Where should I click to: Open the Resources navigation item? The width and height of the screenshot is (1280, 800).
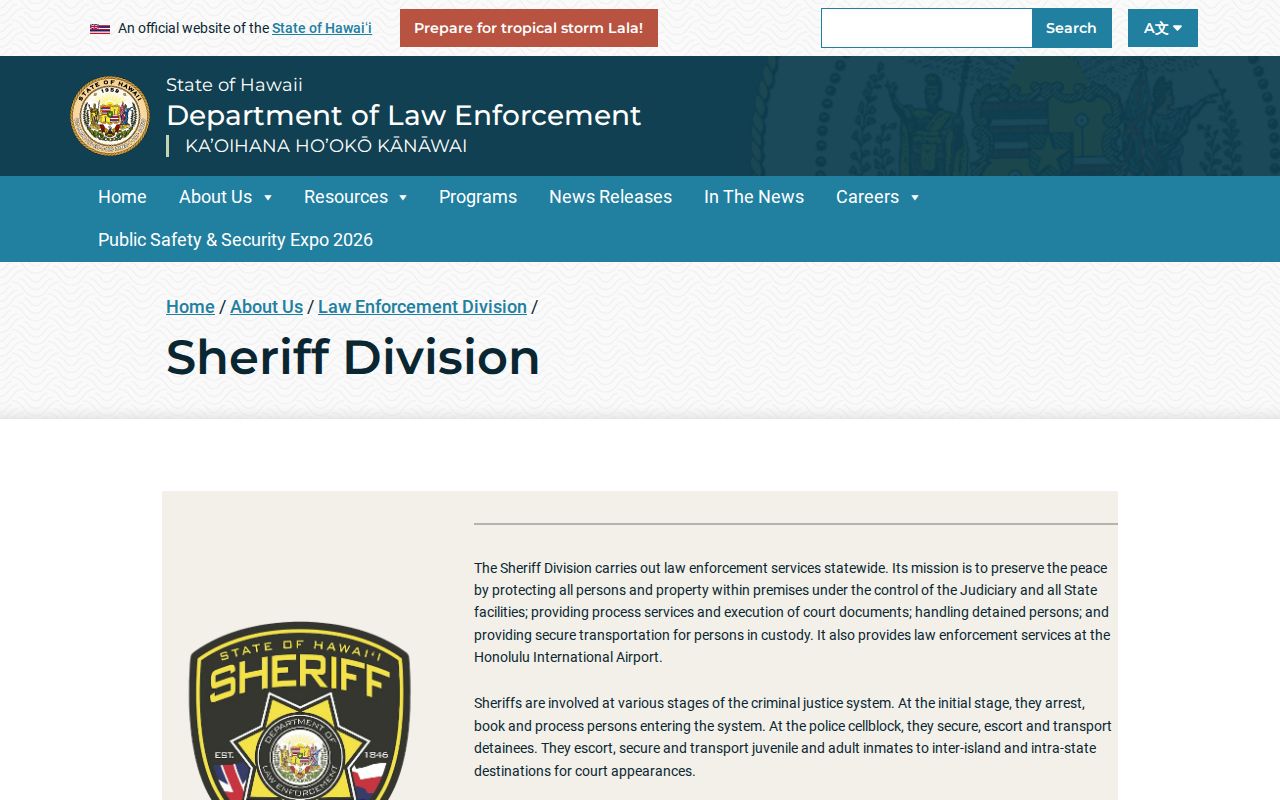pos(346,197)
